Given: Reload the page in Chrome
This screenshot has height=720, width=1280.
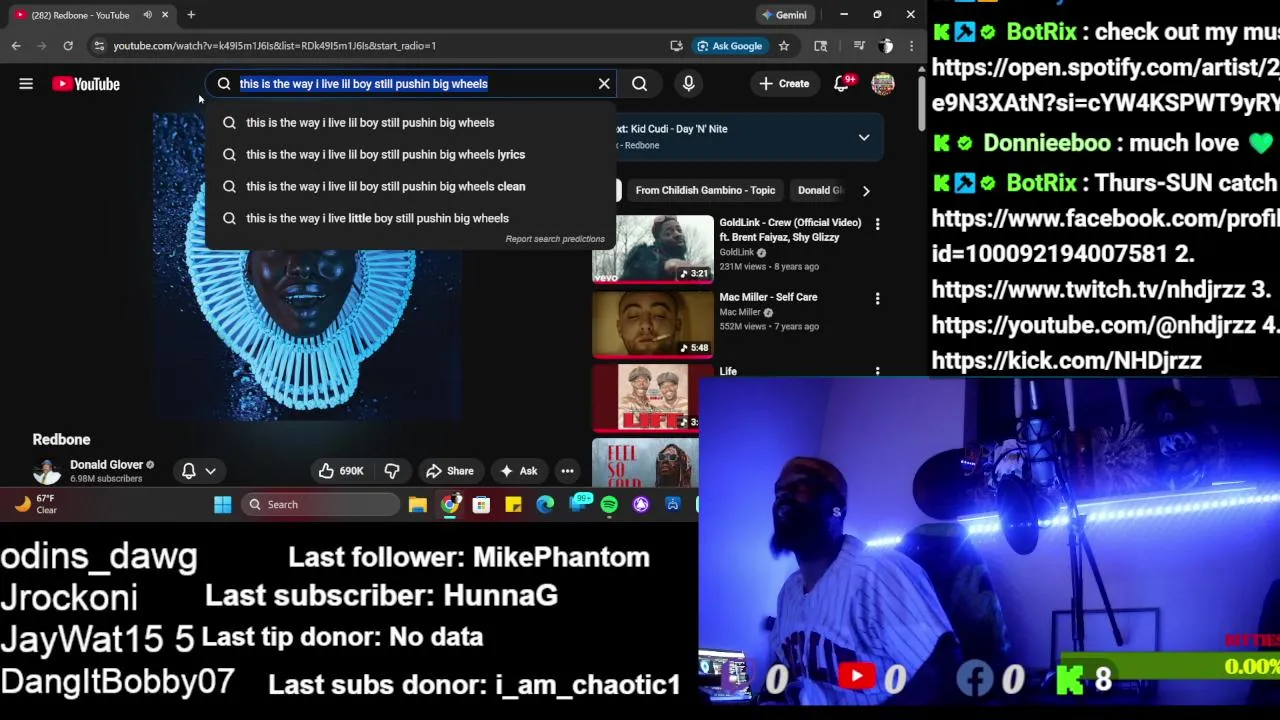Looking at the screenshot, I should pos(68,46).
